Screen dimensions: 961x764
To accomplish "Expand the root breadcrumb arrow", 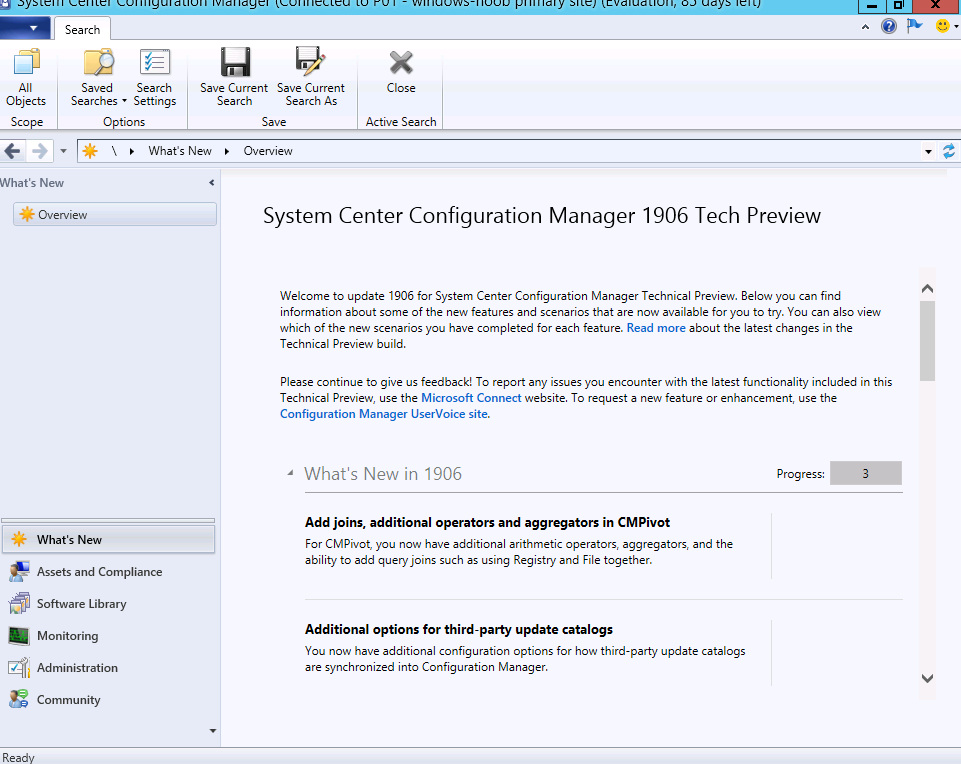I will tap(131, 151).
